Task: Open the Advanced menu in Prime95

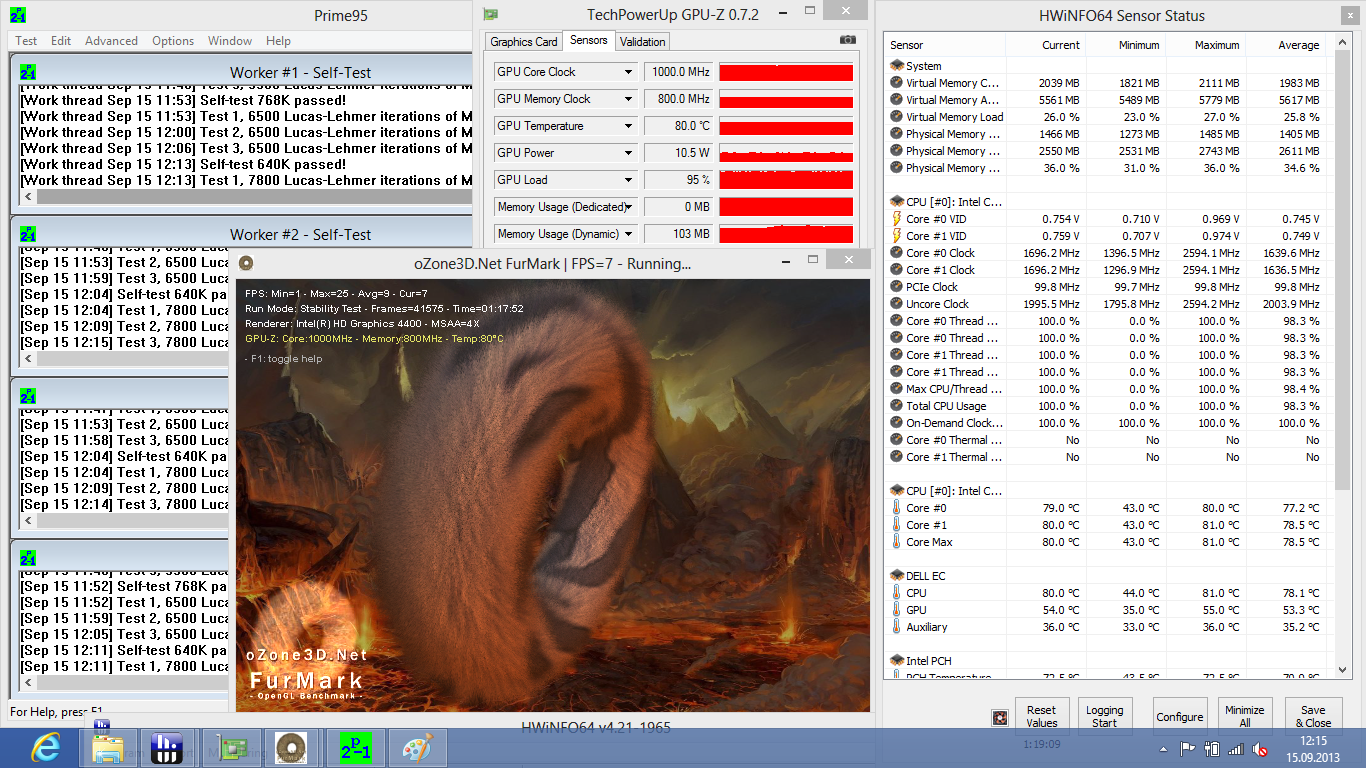Action: coord(111,41)
